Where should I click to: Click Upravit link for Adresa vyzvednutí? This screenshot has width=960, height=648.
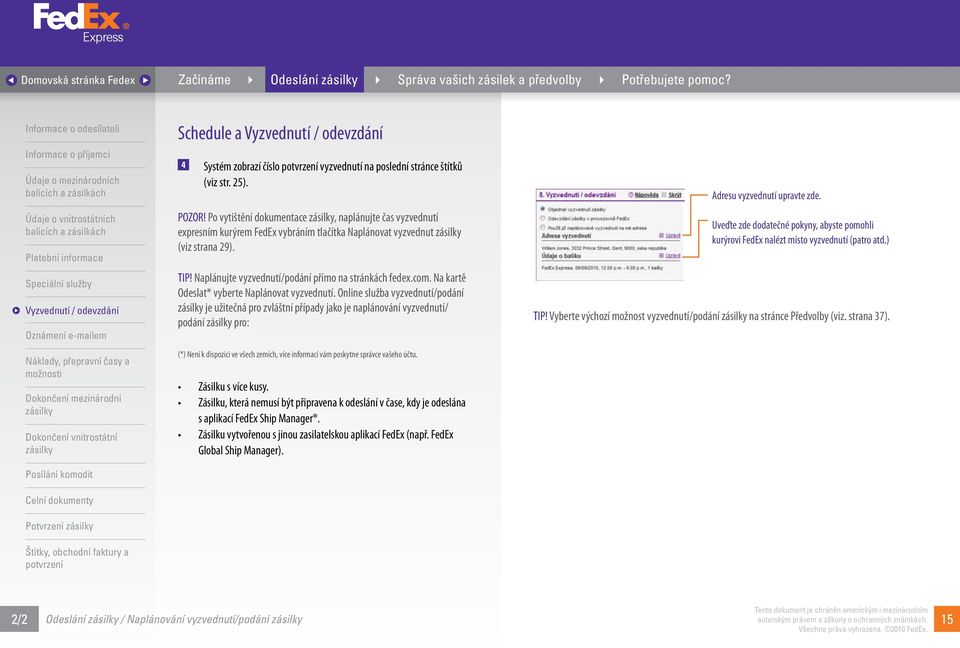pos(673,235)
